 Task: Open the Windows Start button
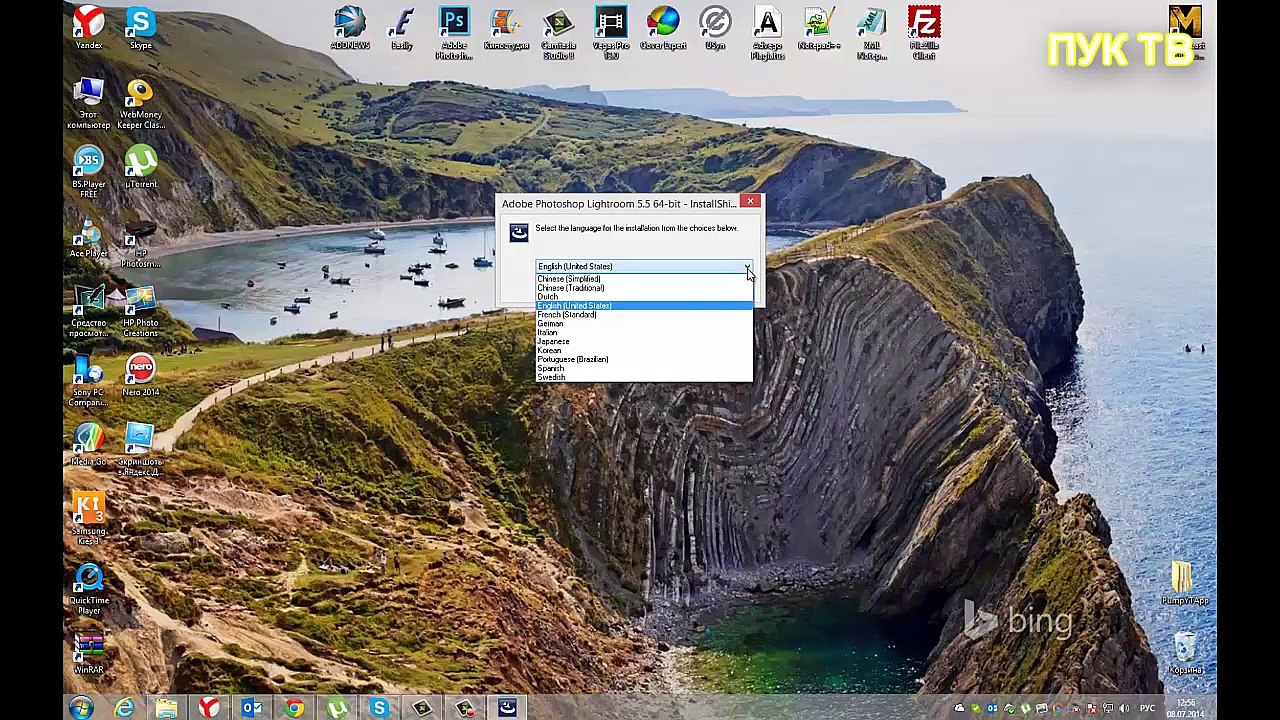(81, 708)
